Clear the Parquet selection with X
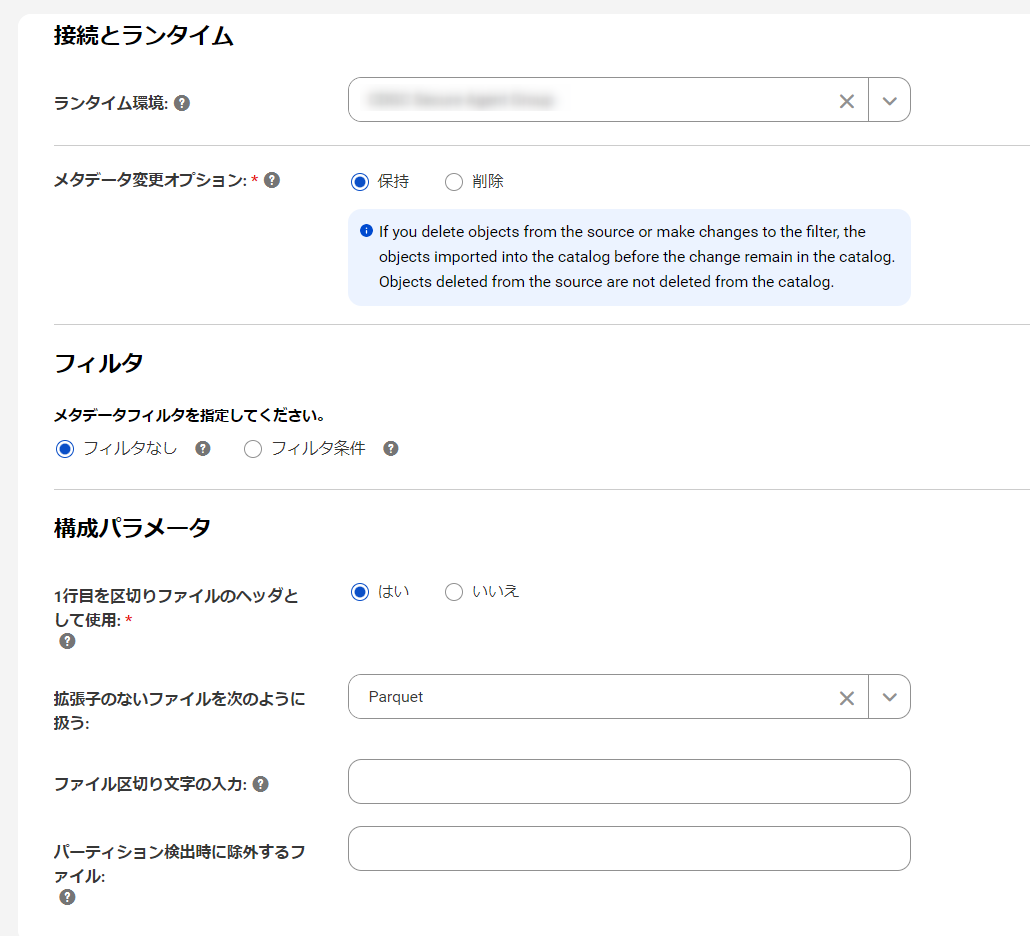The height and width of the screenshot is (936, 1030). click(847, 698)
